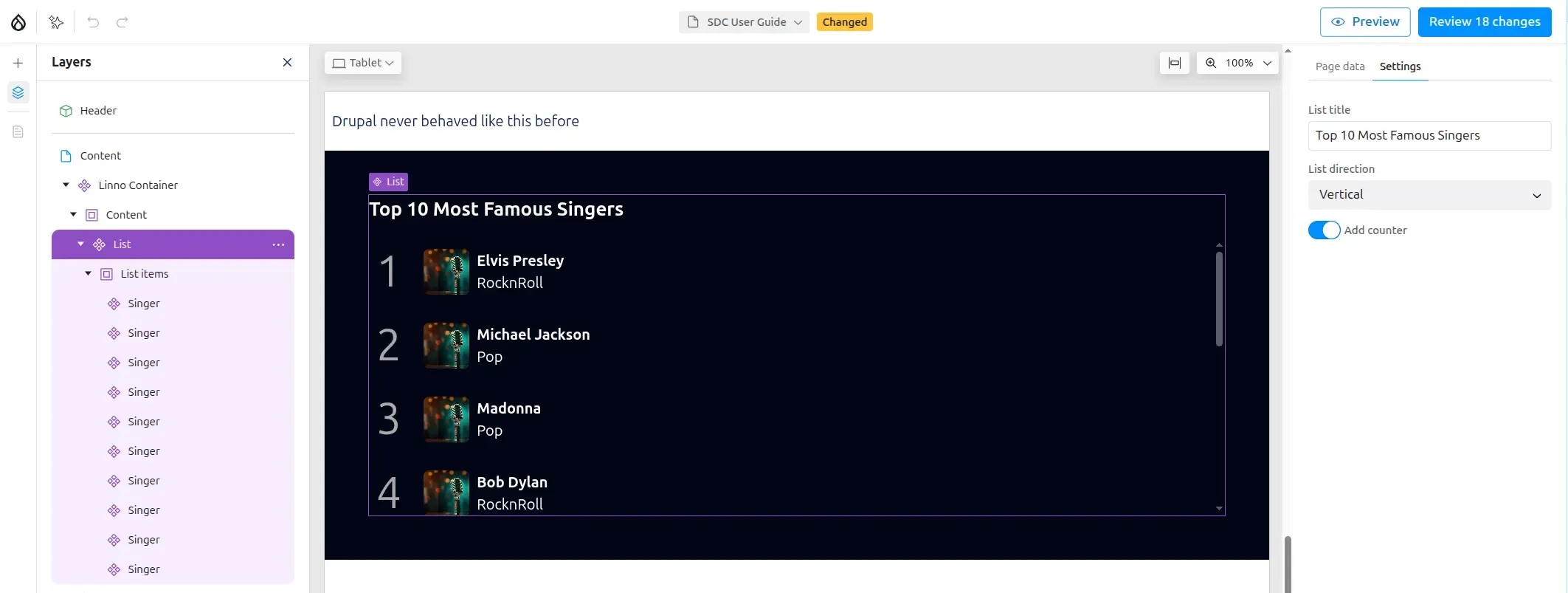Open the Tablet viewport selector
Image resolution: width=1568 pixels, height=593 pixels.
(x=362, y=63)
